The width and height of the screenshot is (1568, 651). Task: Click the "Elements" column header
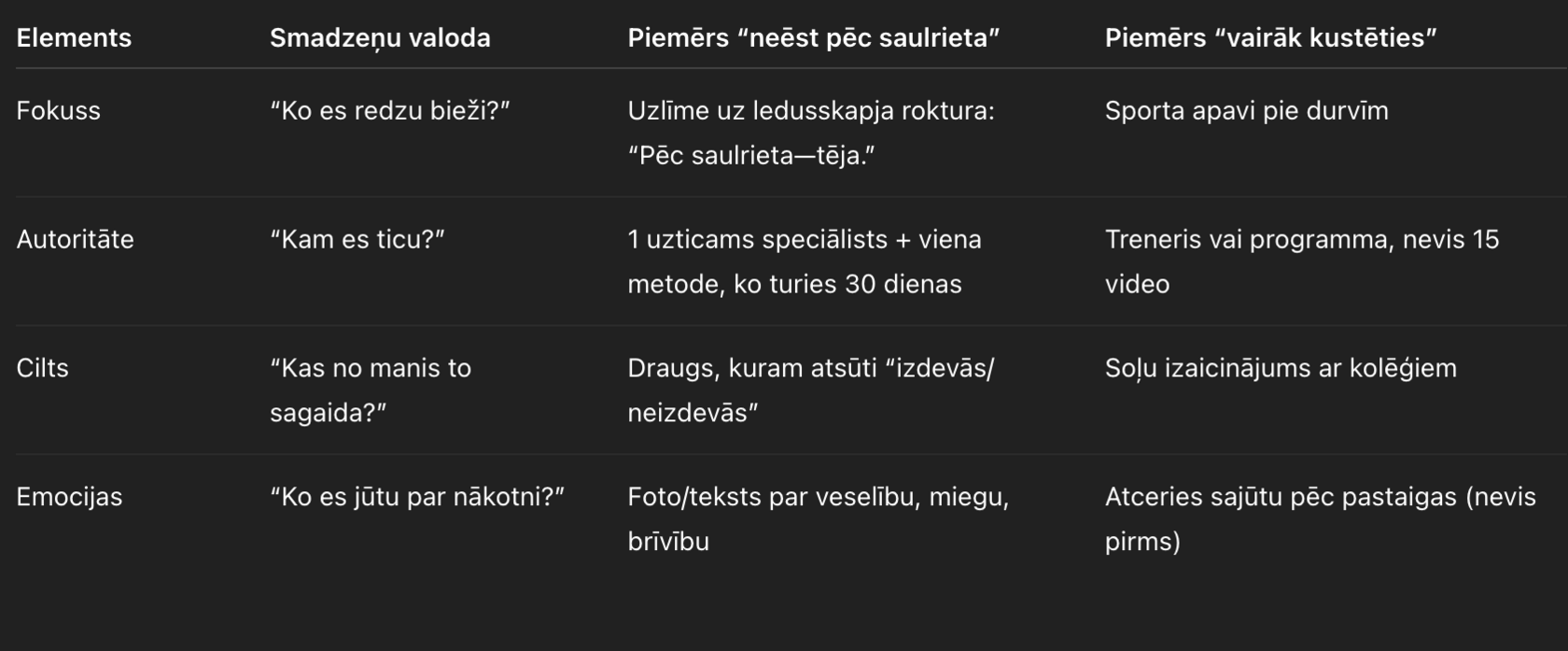tap(74, 38)
